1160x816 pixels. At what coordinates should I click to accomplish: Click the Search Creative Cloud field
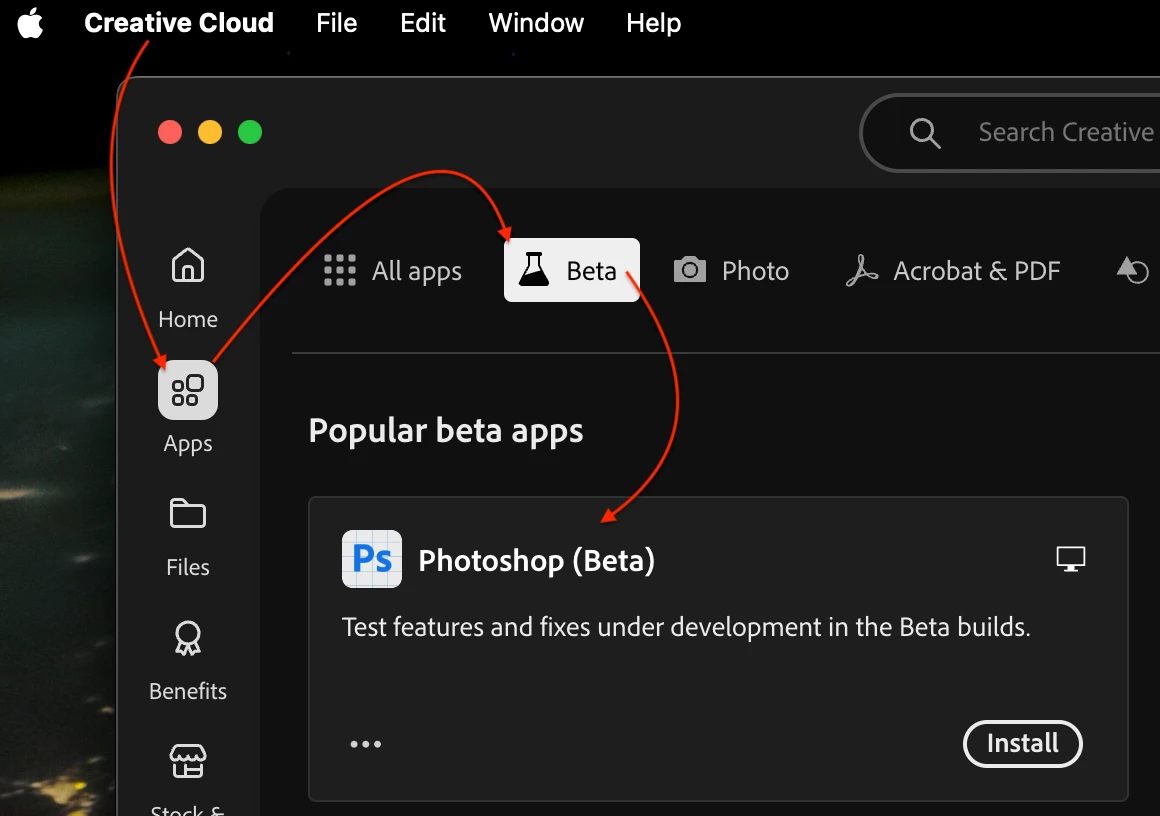click(1011, 133)
